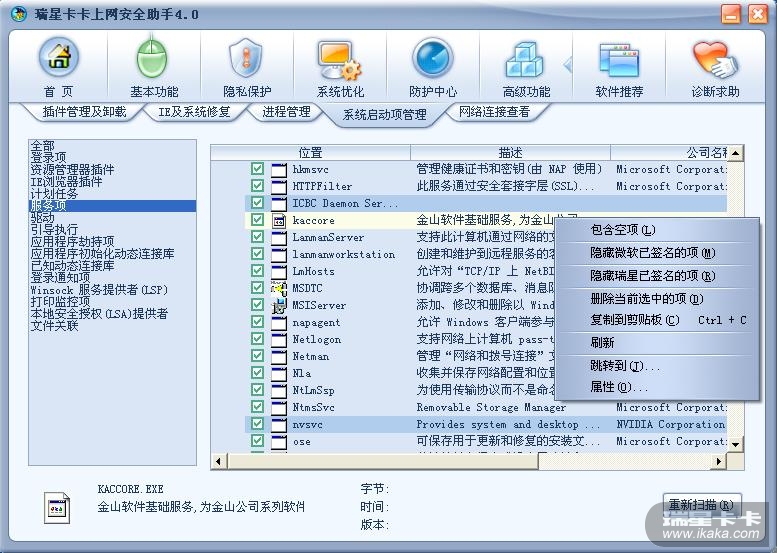Click the kaccore service icon
Image resolution: width=777 pixels, height=553 pixels.
279,221
